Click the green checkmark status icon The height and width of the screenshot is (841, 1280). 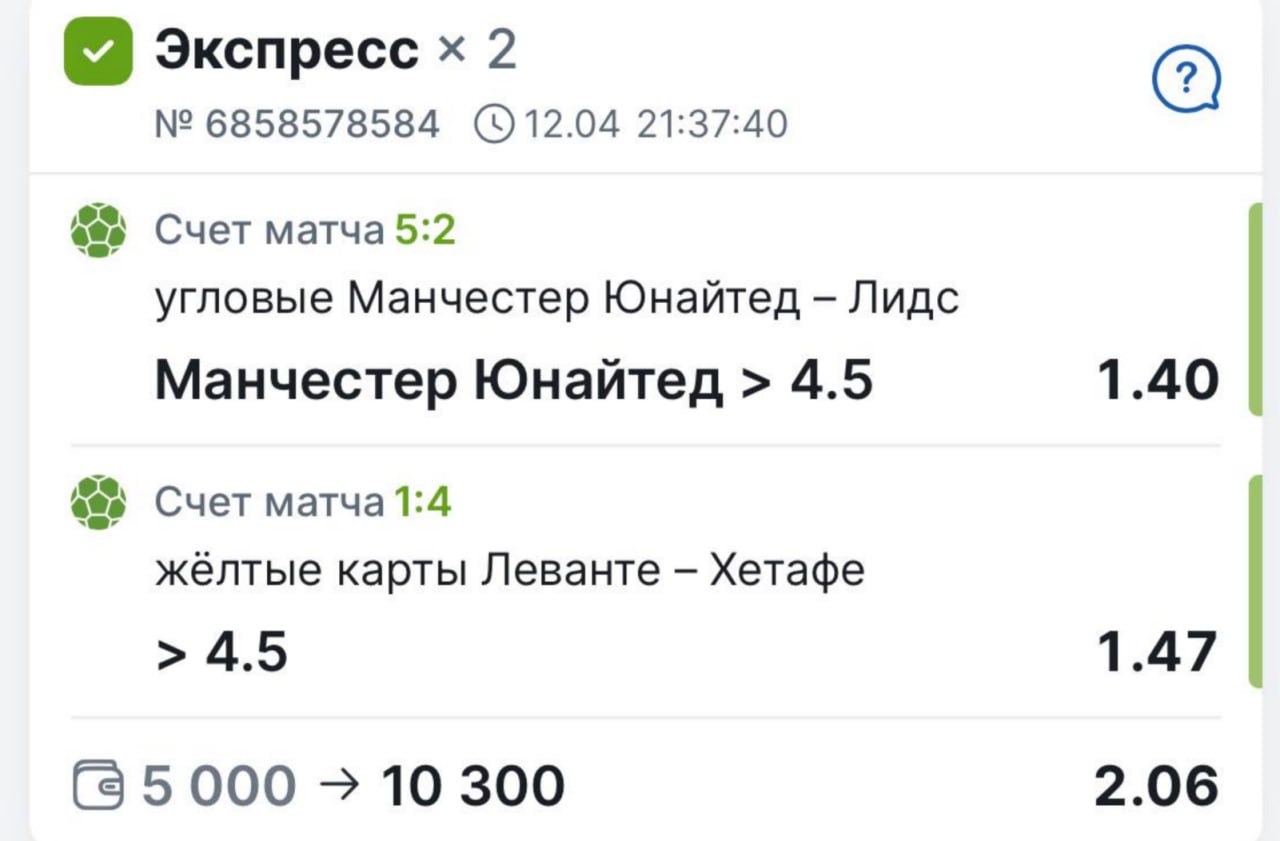pos(98,51)
